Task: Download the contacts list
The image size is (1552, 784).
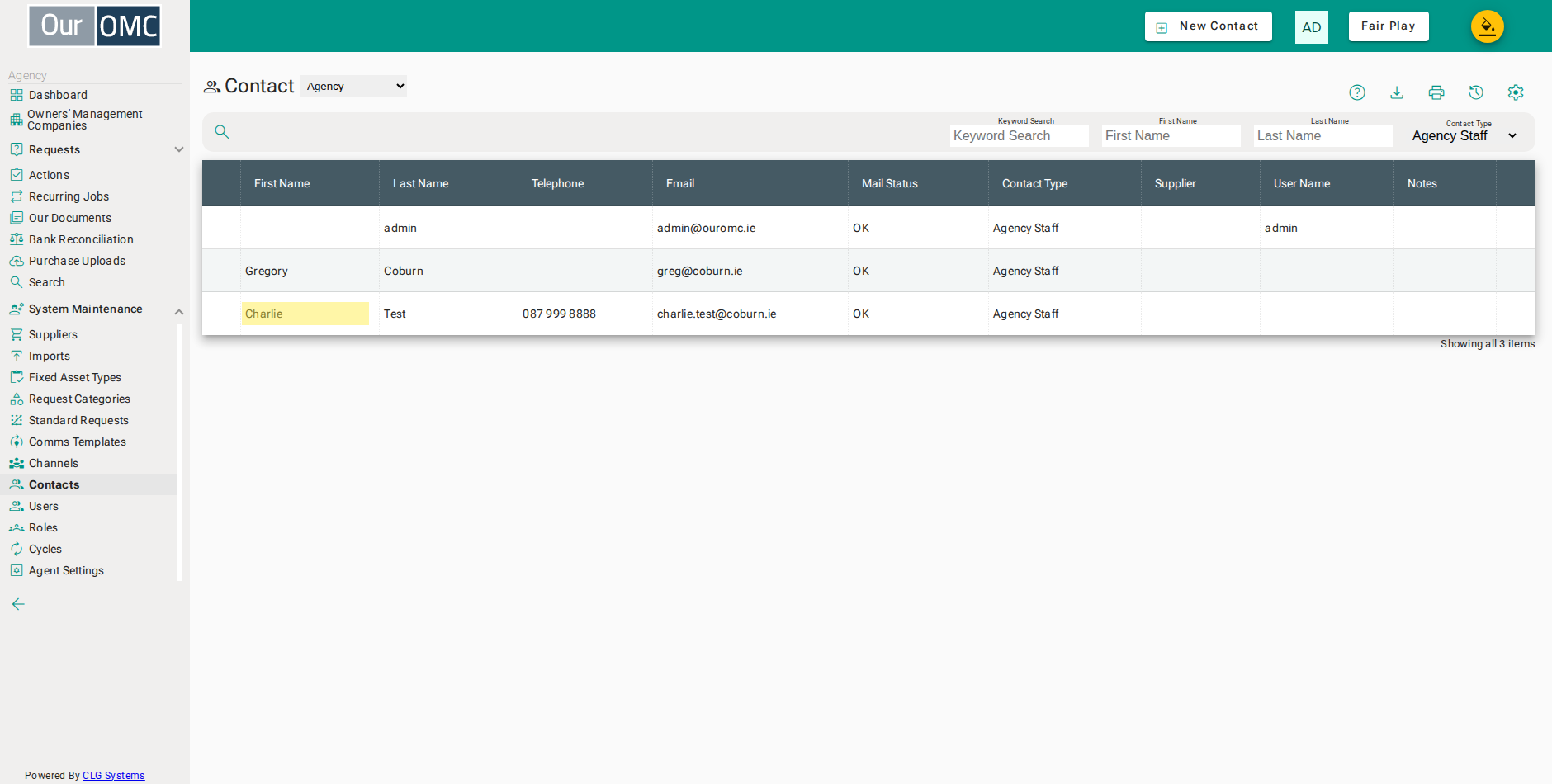Action: (1397, 92)
